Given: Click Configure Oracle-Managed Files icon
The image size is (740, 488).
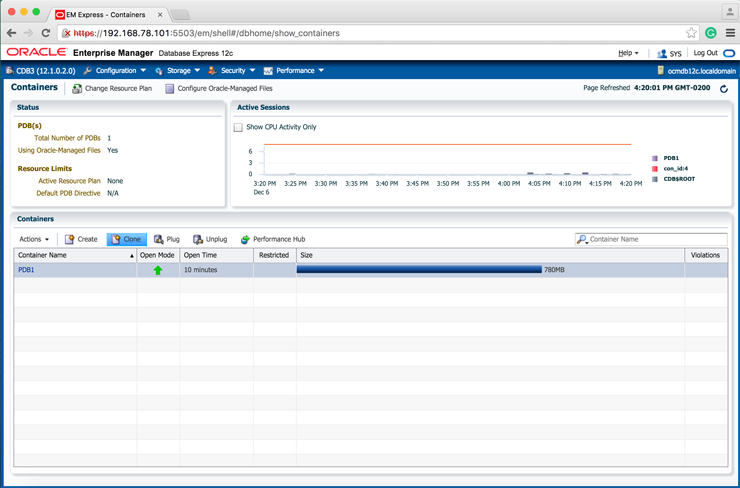Looking at the screenshot, I should click(x=169, y=88).
